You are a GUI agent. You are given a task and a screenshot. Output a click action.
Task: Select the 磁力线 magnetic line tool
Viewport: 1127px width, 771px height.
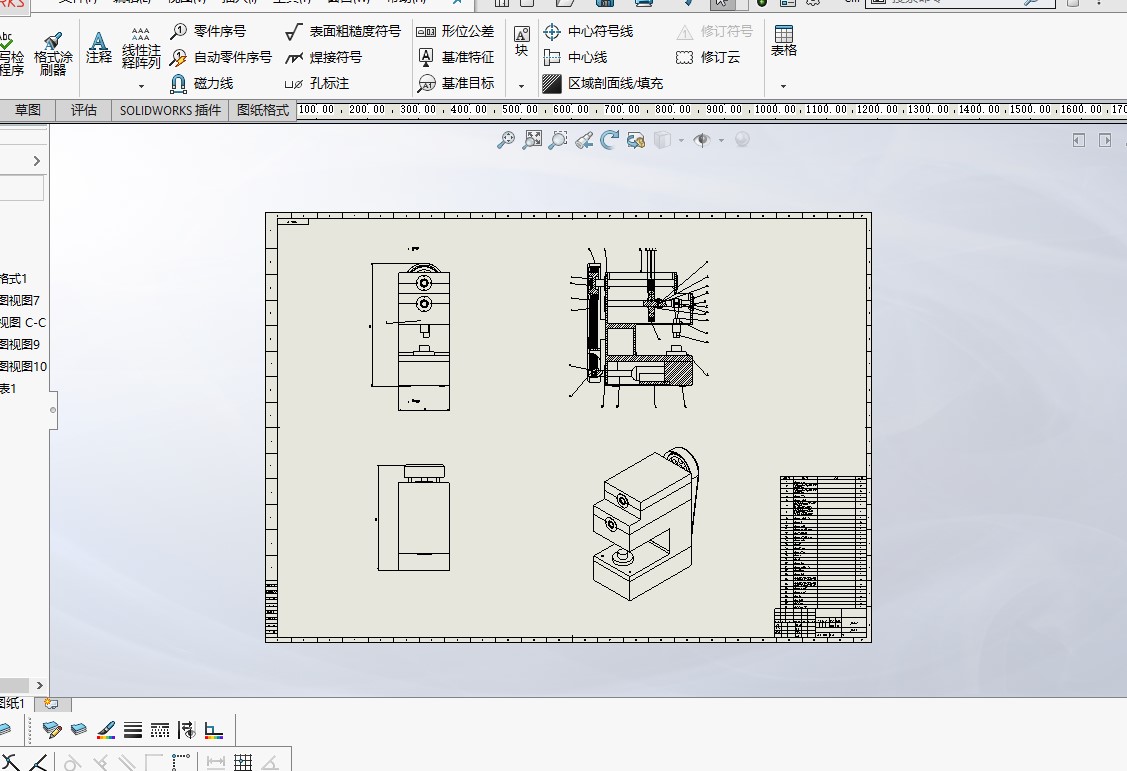(202, 83)
